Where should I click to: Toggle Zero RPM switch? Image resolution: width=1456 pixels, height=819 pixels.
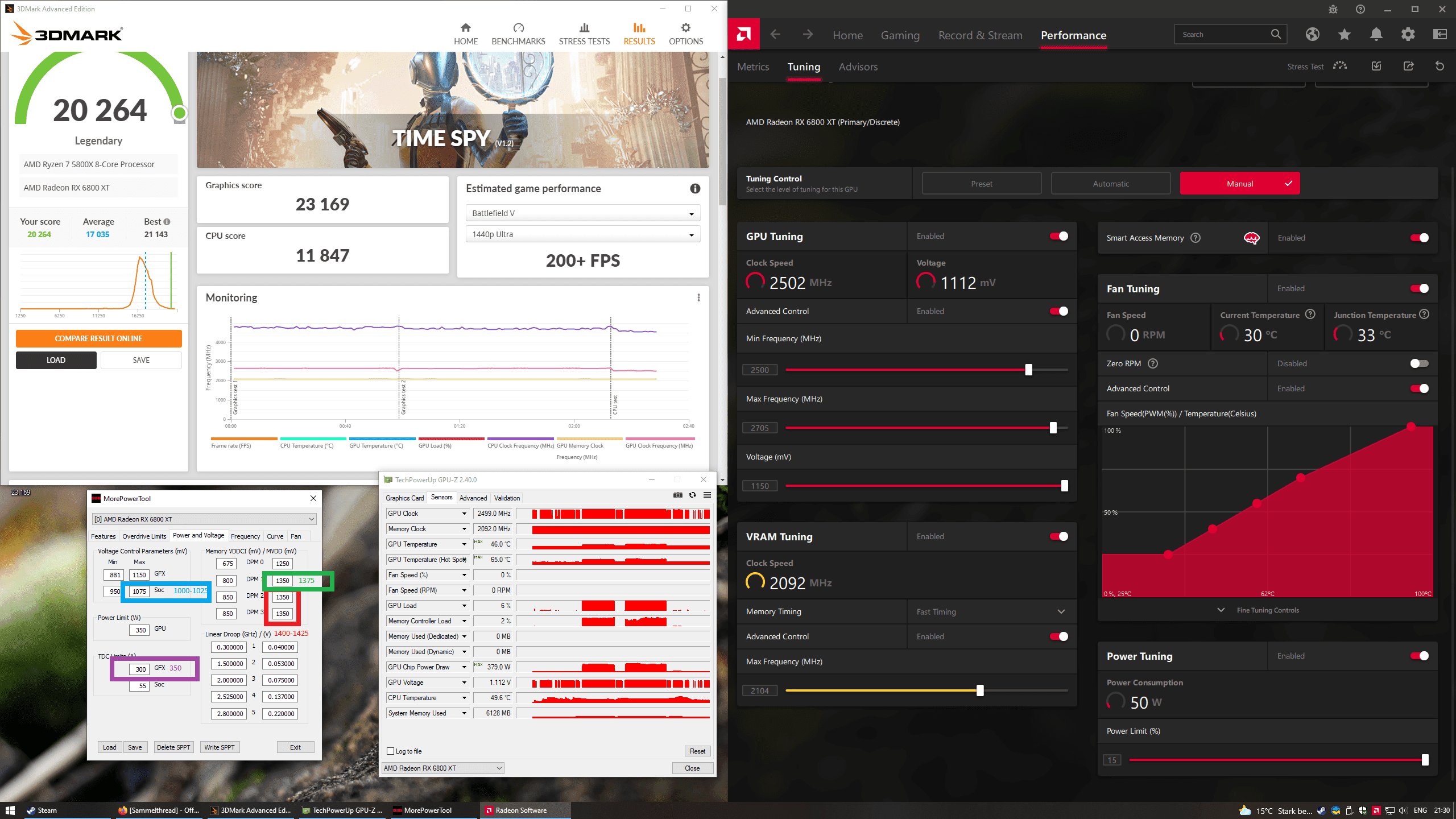1418,363
